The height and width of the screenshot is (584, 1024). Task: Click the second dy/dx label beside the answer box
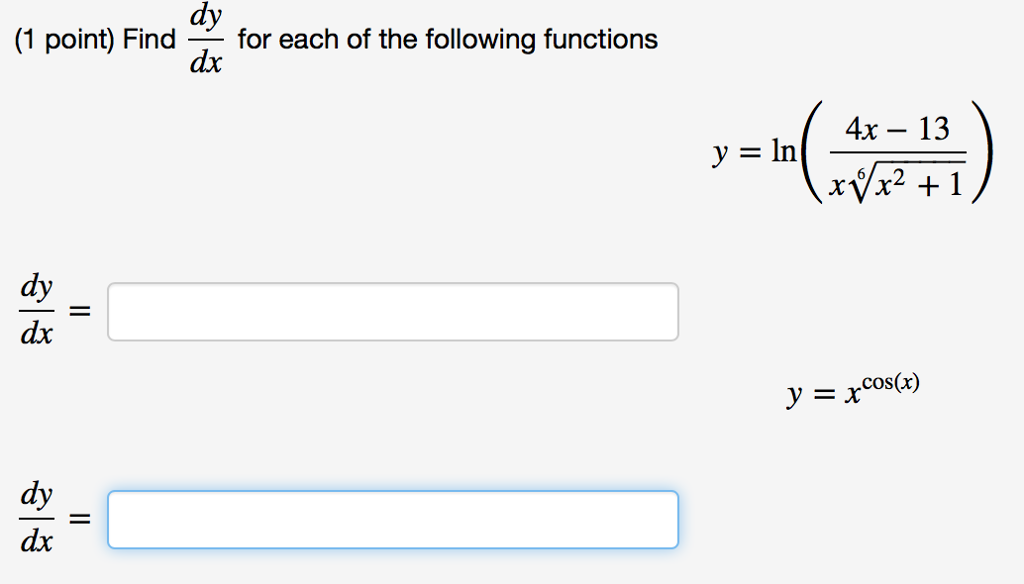point(36,519)
